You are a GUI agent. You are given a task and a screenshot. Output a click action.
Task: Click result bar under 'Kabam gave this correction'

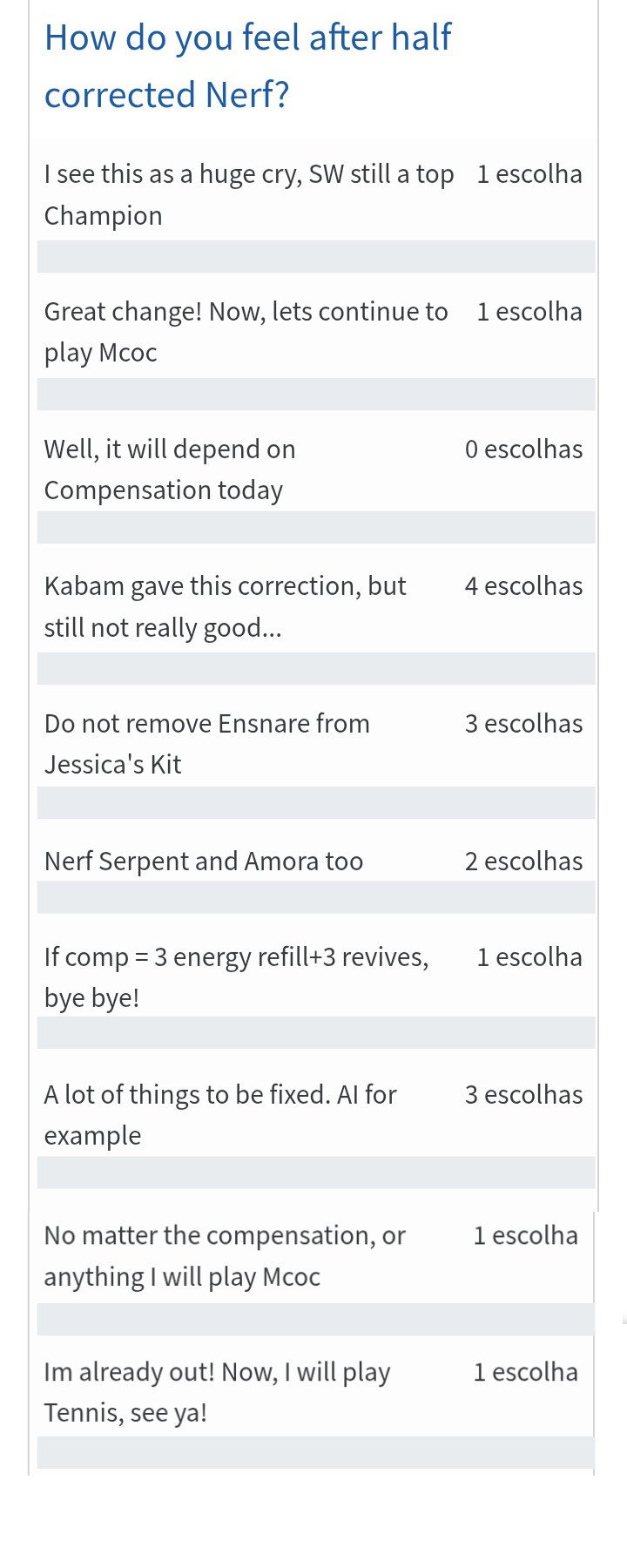(x=315, y=668)
